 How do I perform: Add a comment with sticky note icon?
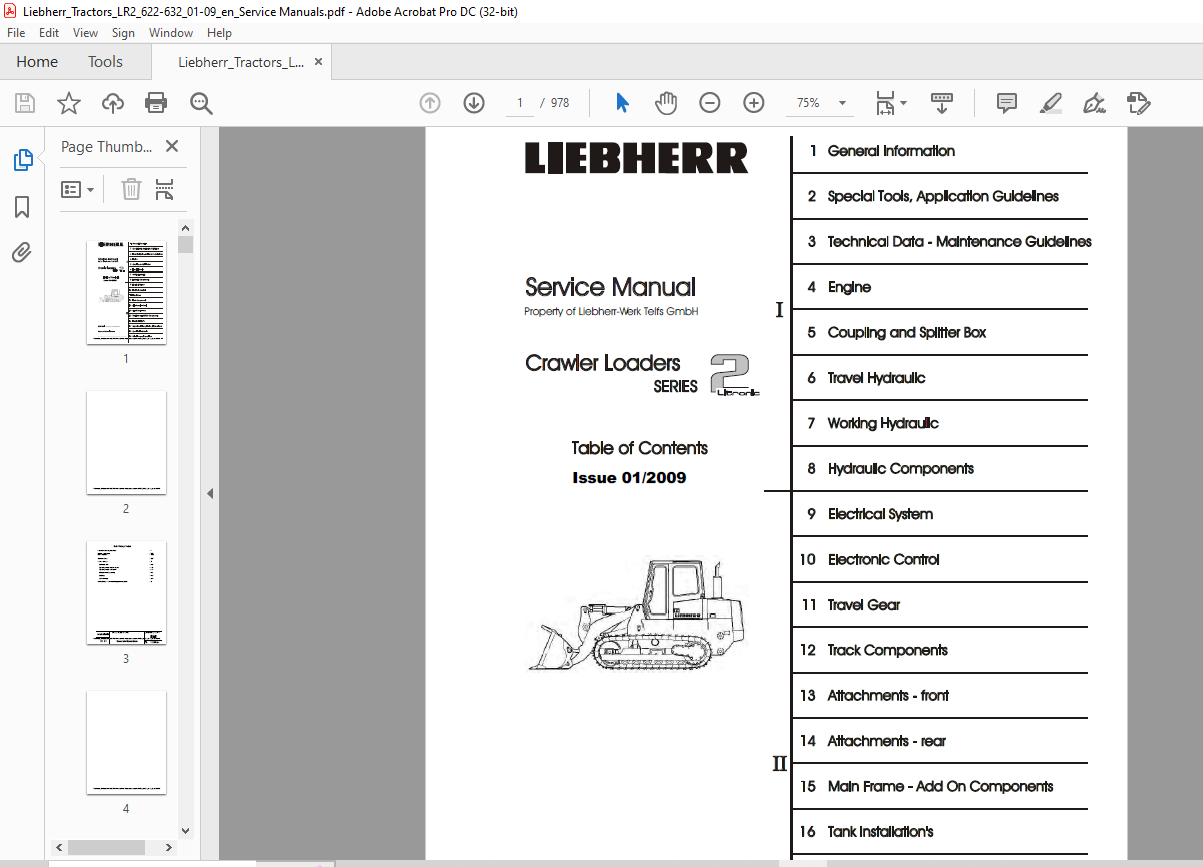[1007, 103]
